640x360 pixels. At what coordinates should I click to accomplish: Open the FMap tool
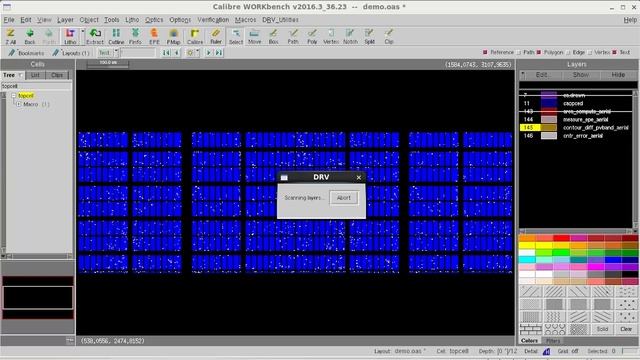(x=173, y=36)
